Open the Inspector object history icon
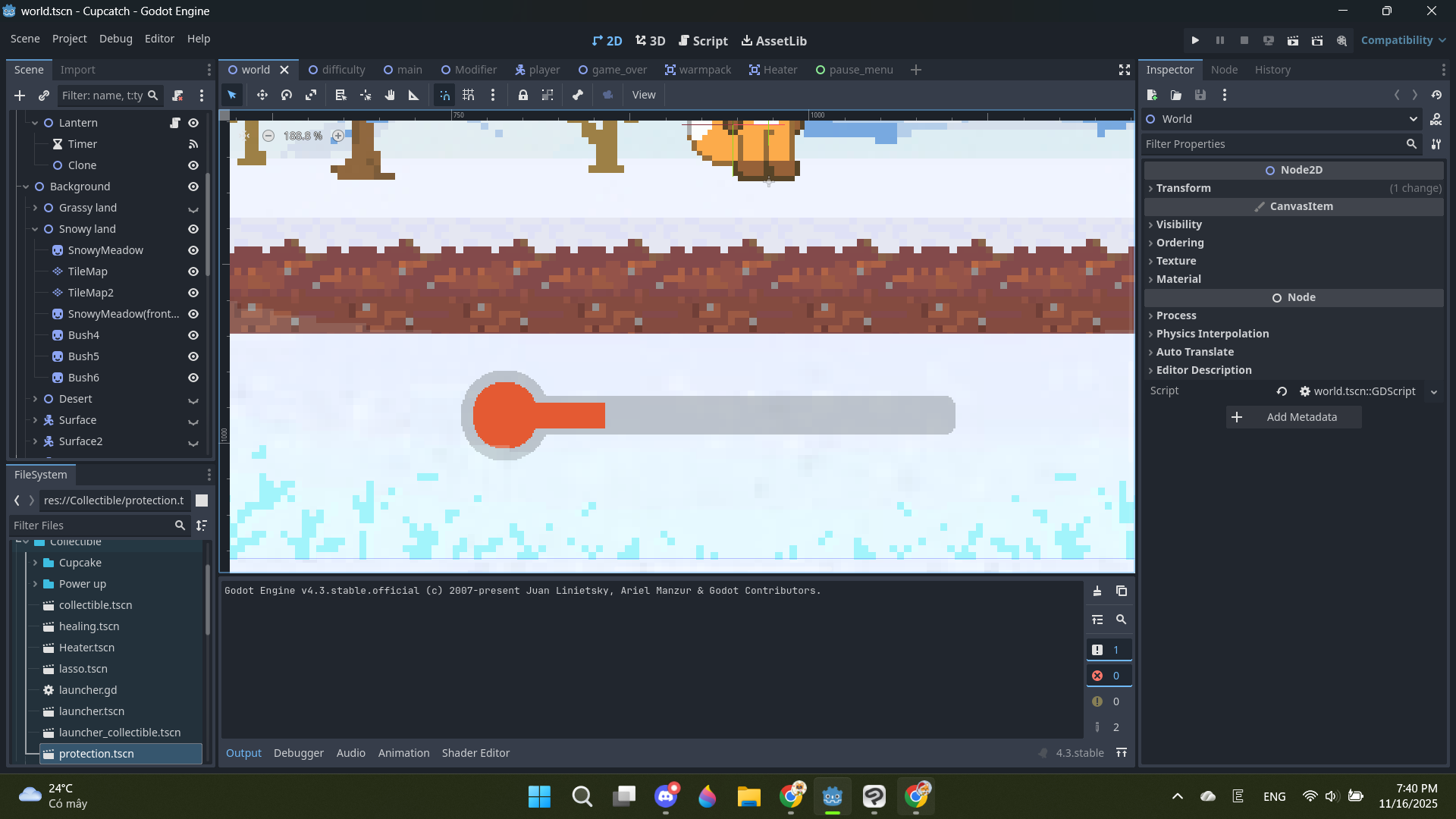The width and height of the screenshot is (1456, 819). click(x=1436, y=95)
